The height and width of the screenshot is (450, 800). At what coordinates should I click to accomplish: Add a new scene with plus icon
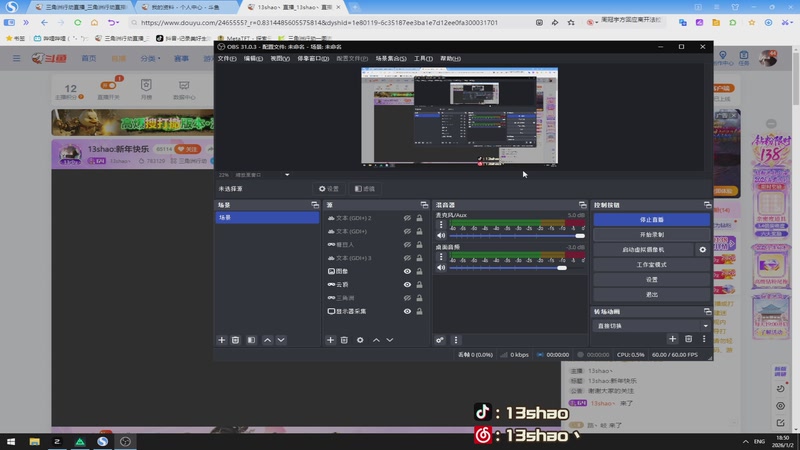[x=221, y=340]
